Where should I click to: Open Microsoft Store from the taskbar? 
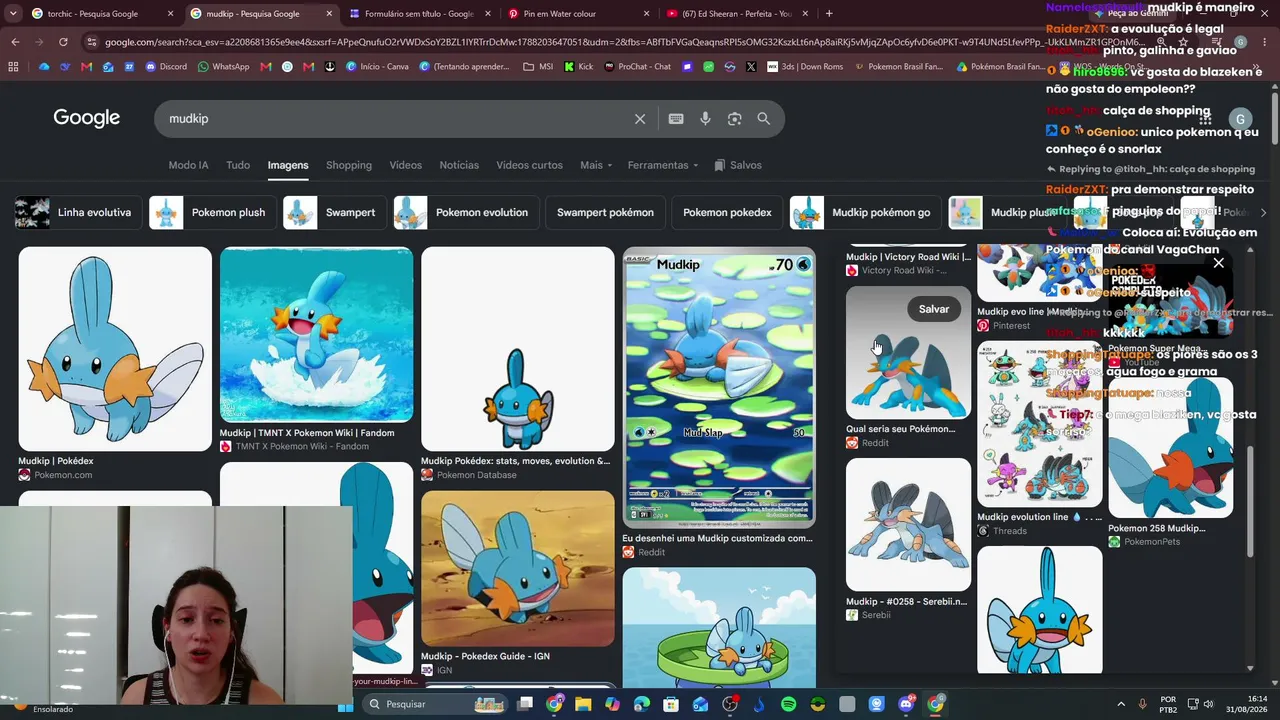[671, 704]
